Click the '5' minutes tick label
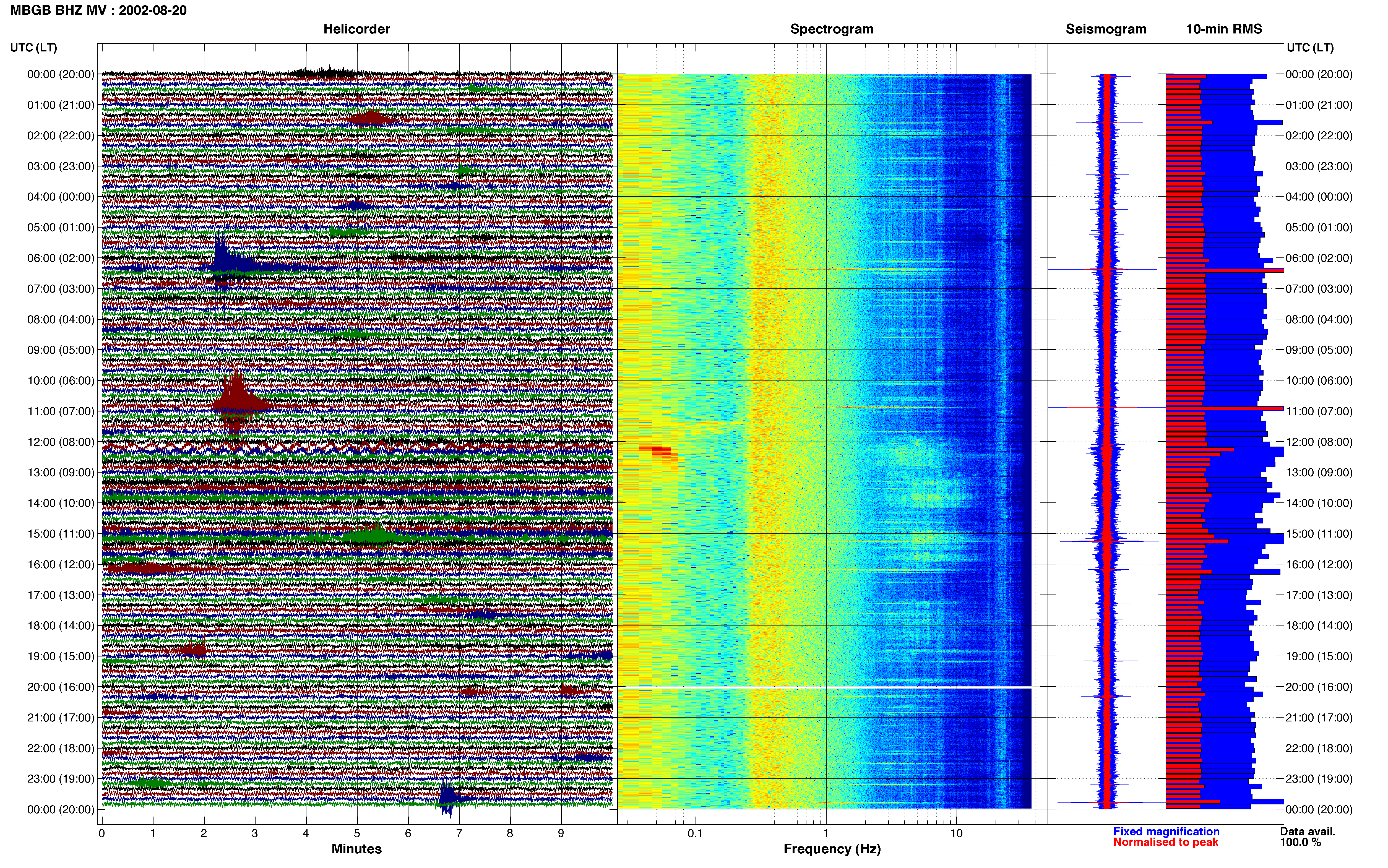1388x868 pixels. 357,833
